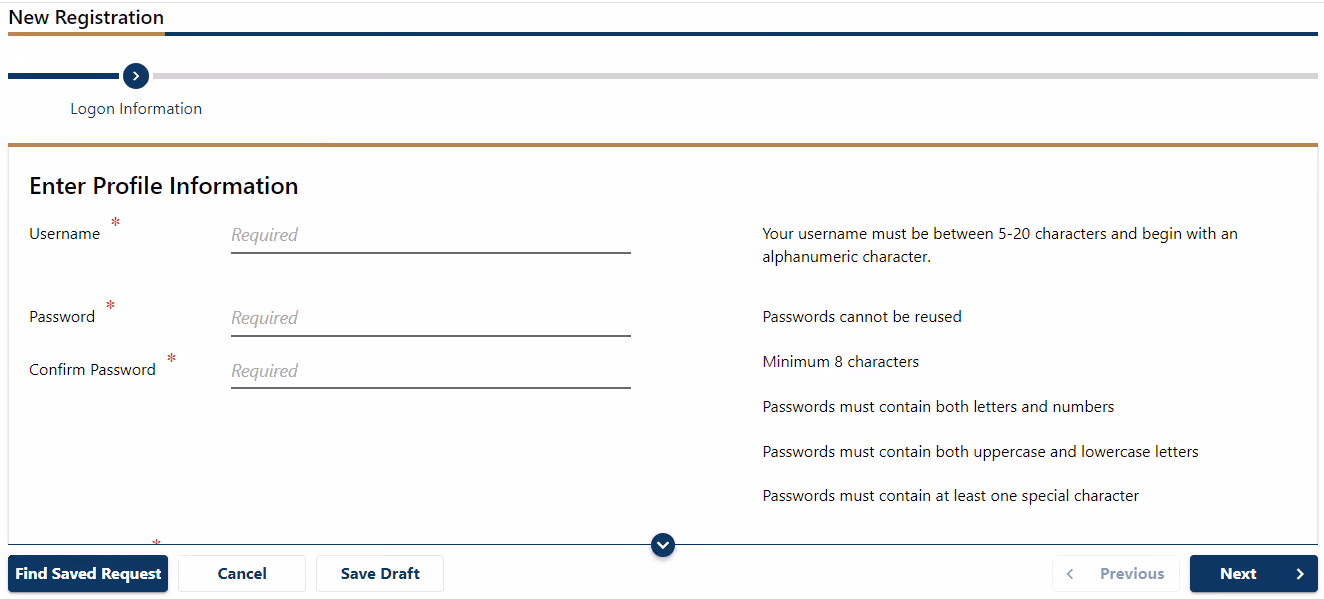Click the Next button label
Screen dimensions: 1324x599
point(1238,574)
